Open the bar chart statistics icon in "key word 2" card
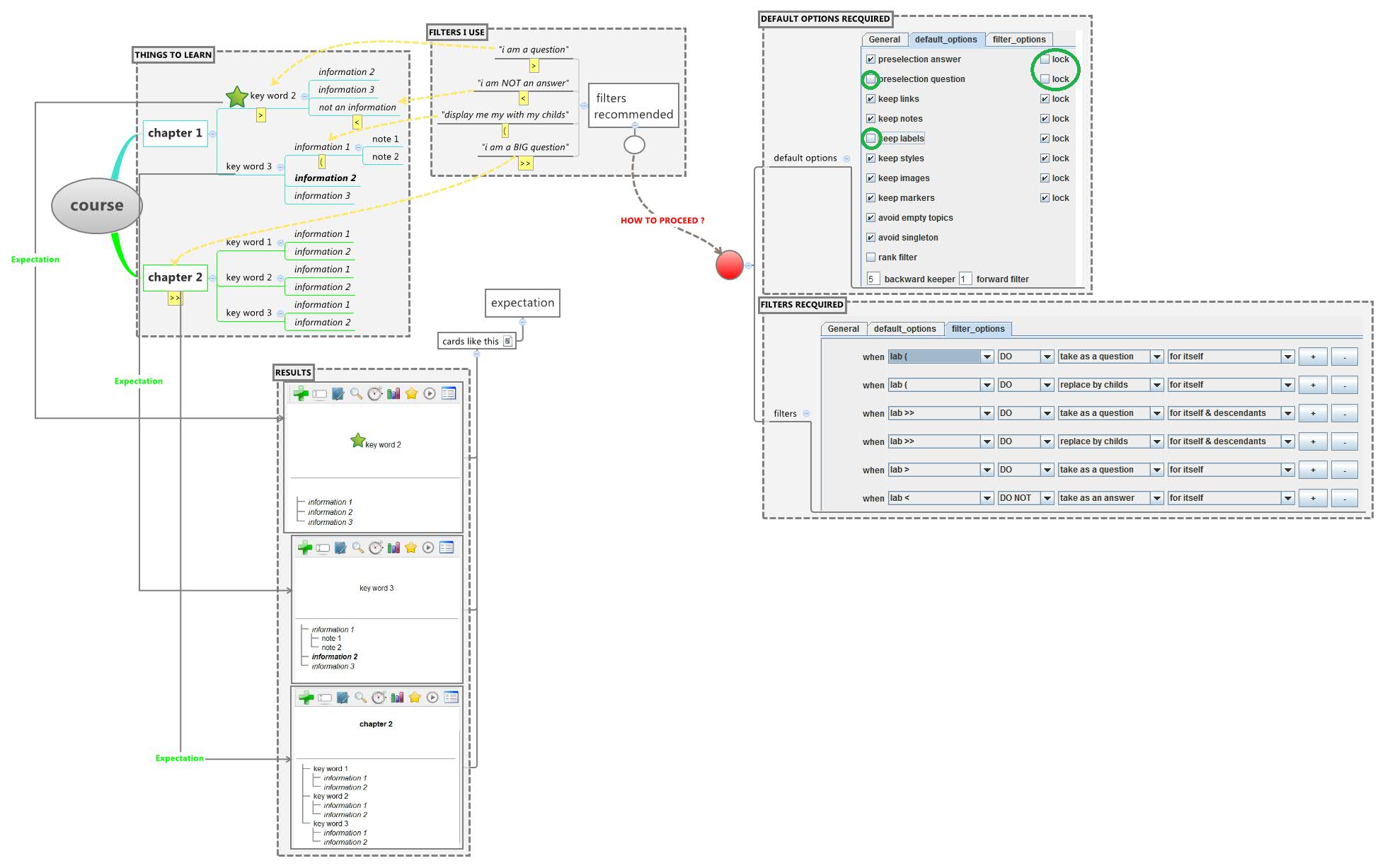Image resolution: width=1385 pixels, height=868 pixels. pyautogui.click(x=393, y=393)
